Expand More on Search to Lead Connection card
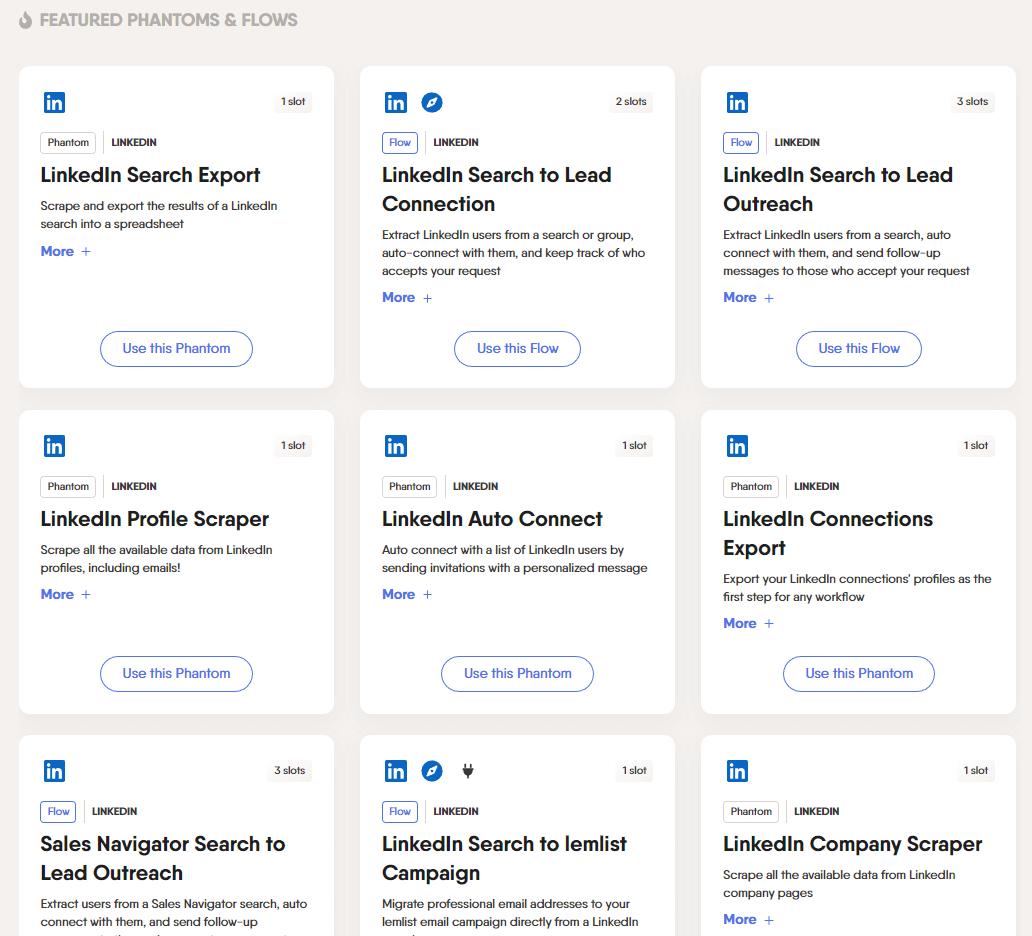Viewport: 1032px width, 936px height. pos(407,298)
